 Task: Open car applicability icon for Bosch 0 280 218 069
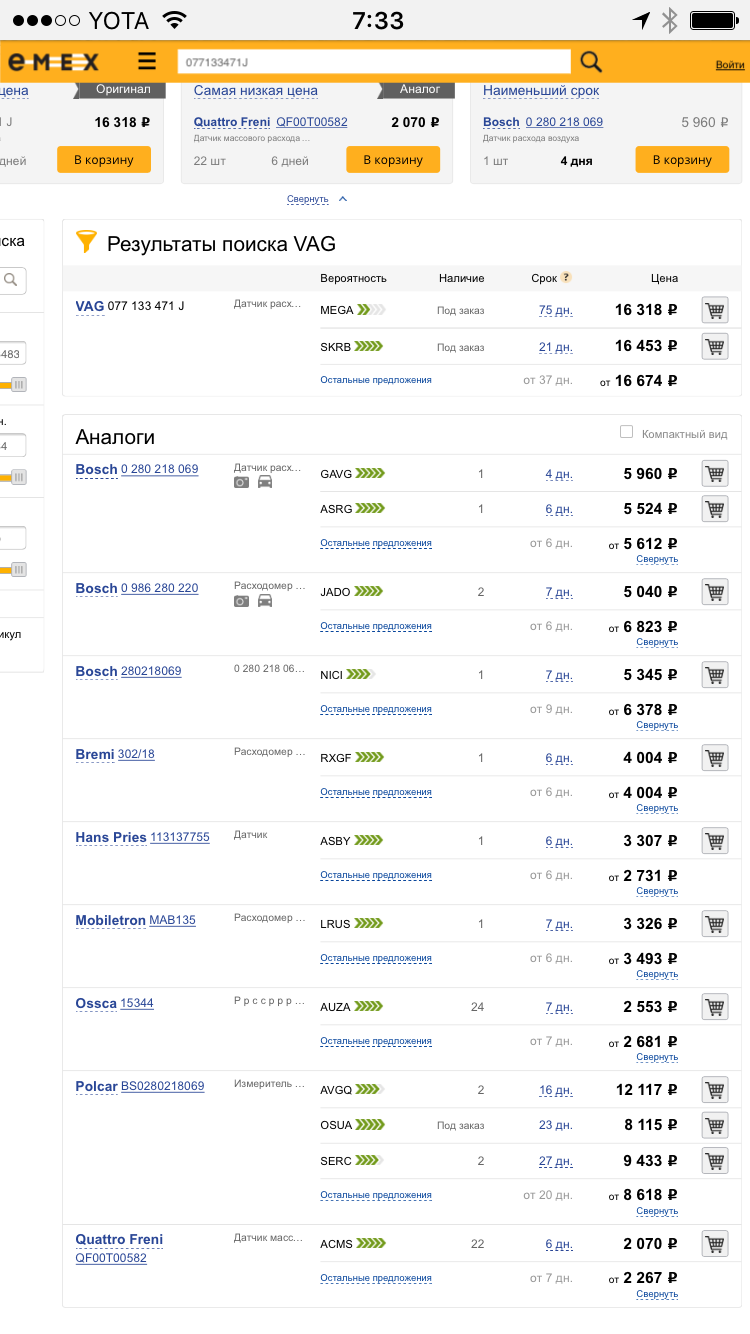click(x=265, y=483)
